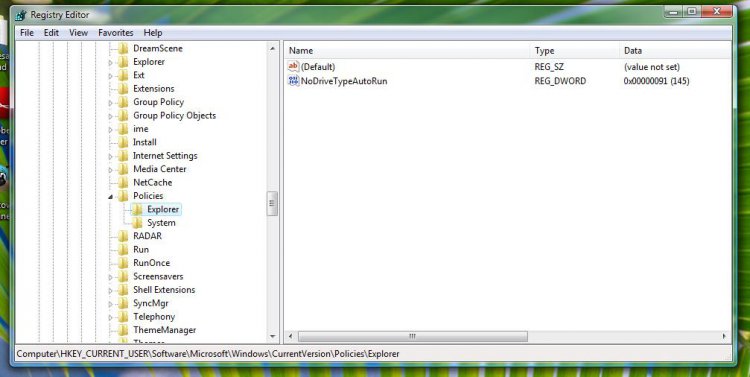Expand the Telephony key
Image resolution: width=750 pixels, height=377 pixels.
(x=110, y=317)
